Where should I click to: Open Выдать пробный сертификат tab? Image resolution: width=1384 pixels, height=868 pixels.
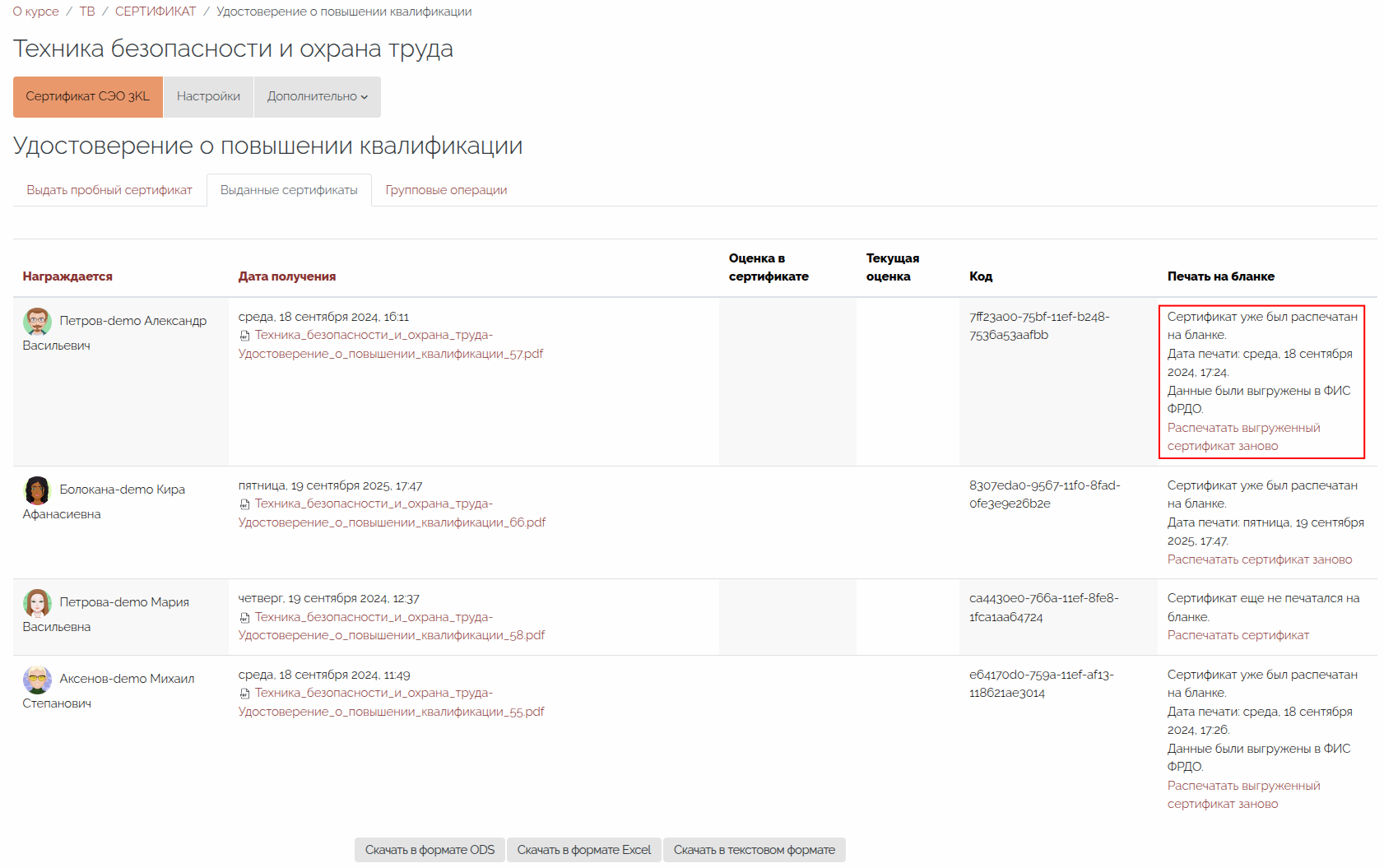tap(109, 190)
